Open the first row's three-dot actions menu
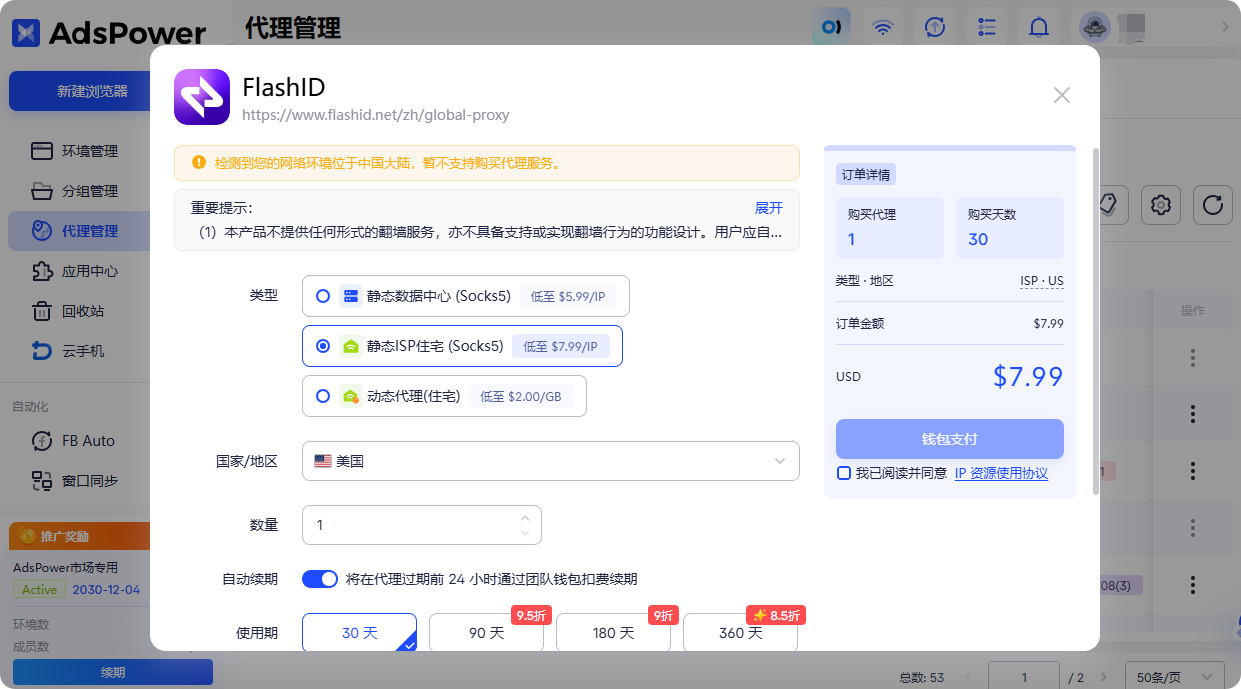Screen dimensions: 1241x689 coord(1192,357)
